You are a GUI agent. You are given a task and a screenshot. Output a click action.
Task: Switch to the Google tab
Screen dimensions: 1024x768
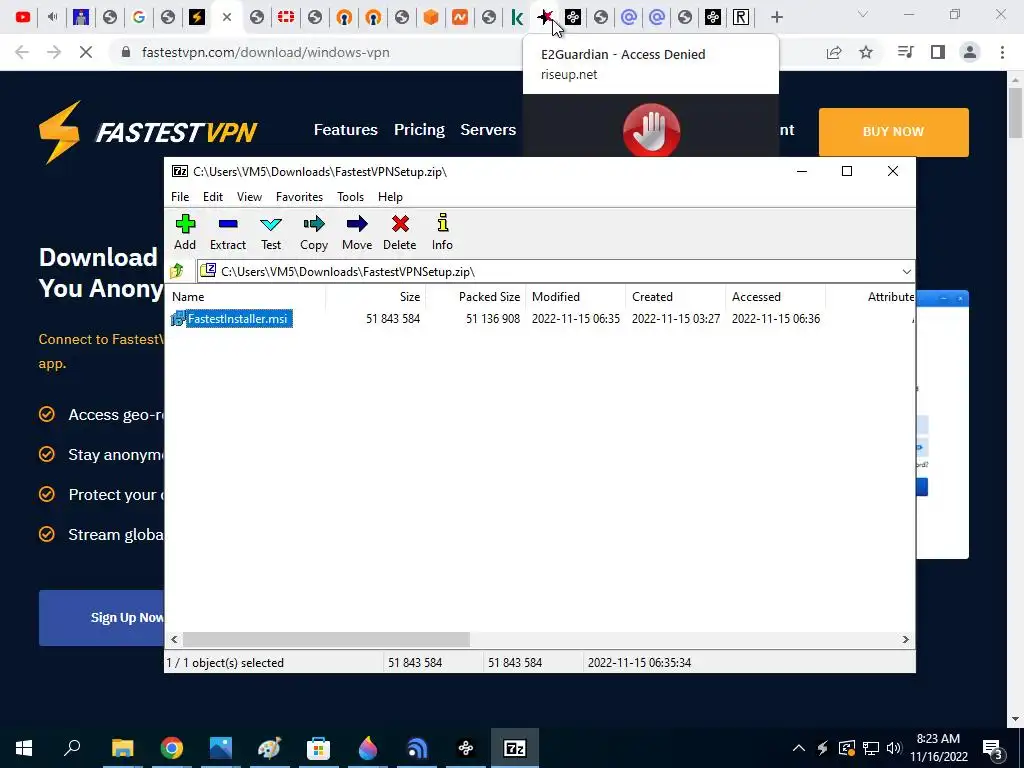pyautogui.click(x=138, y=17)
